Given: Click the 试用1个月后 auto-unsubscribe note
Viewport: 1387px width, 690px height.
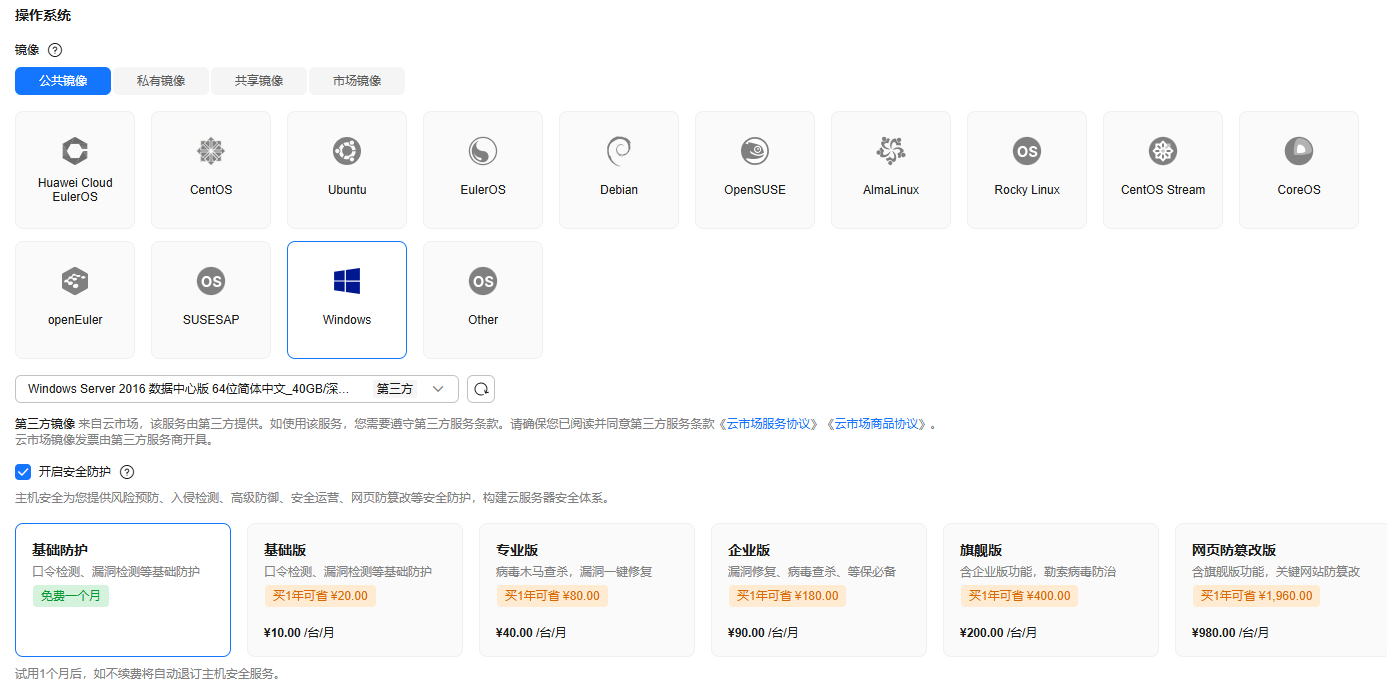Looking at the screenshot, I should pos(148,674).
